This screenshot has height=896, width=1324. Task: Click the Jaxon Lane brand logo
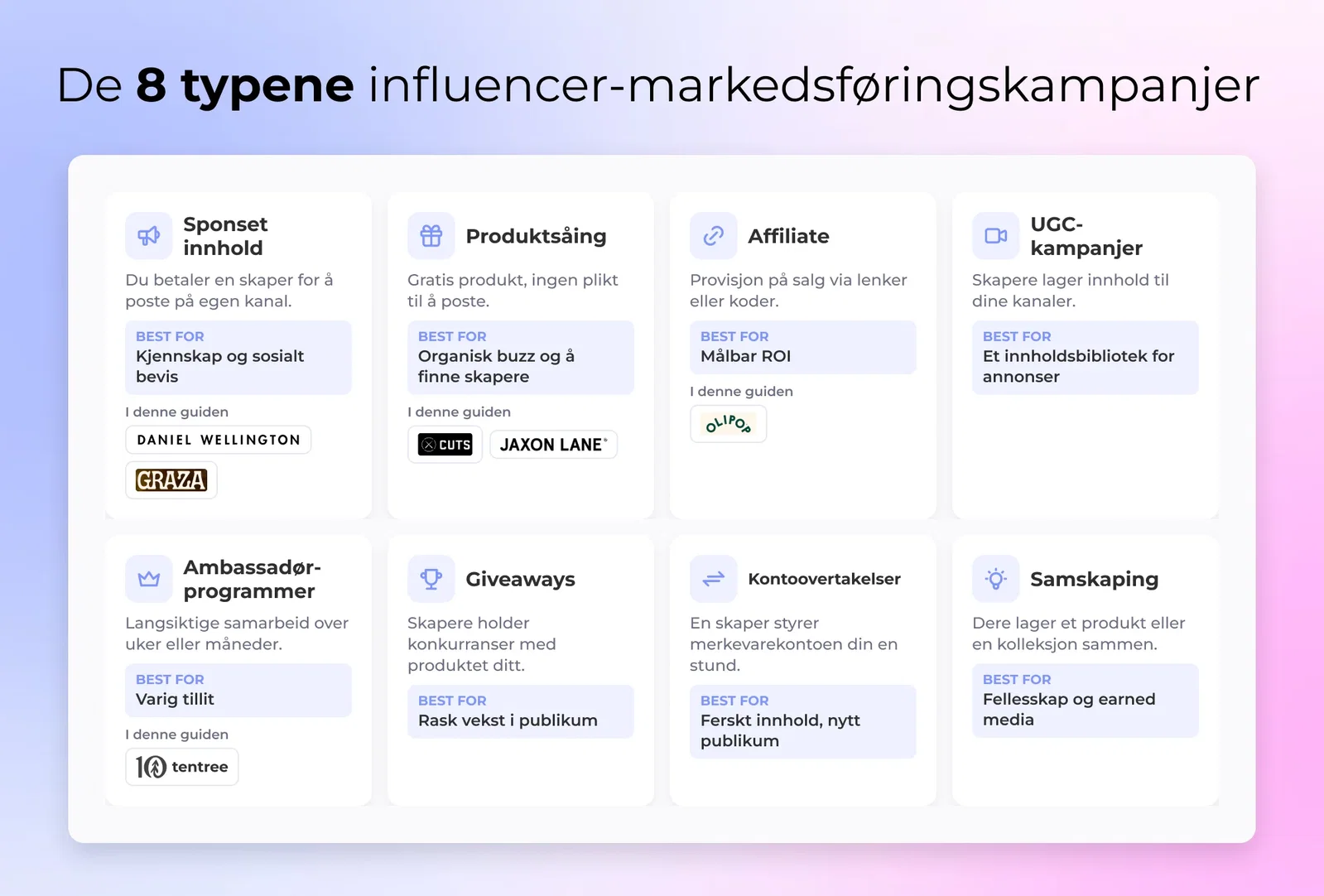tap(554, 445)
